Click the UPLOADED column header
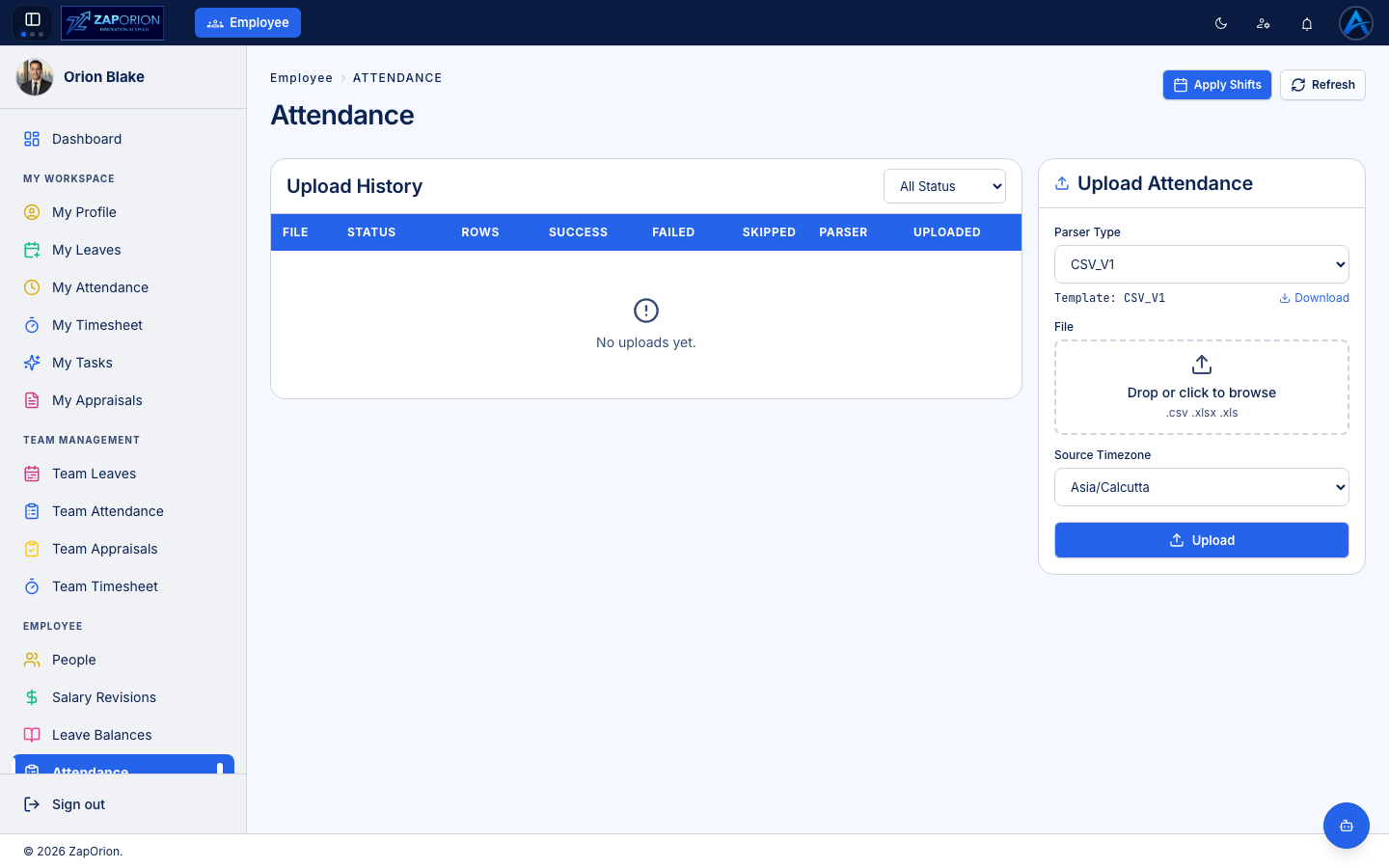This screenshot has width=1389, height=868. (947, 232)
